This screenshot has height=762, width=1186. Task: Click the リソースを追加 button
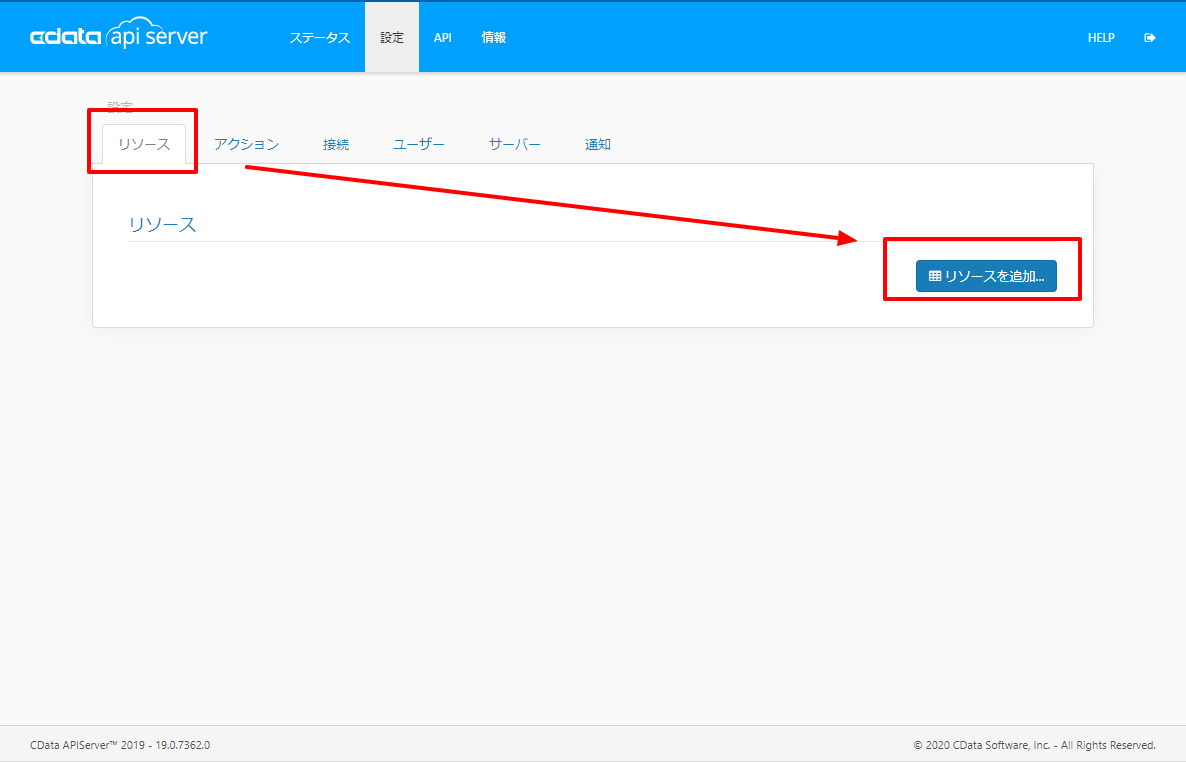[986, 276]
